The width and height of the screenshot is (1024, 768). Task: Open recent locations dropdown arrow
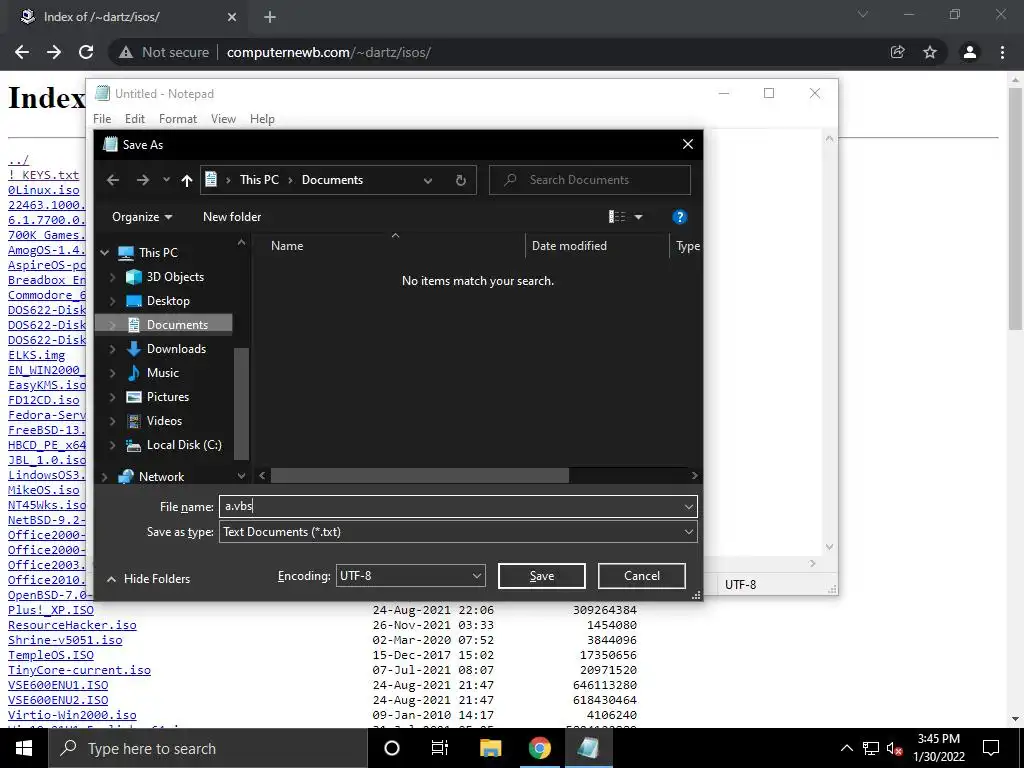[166, 180]
